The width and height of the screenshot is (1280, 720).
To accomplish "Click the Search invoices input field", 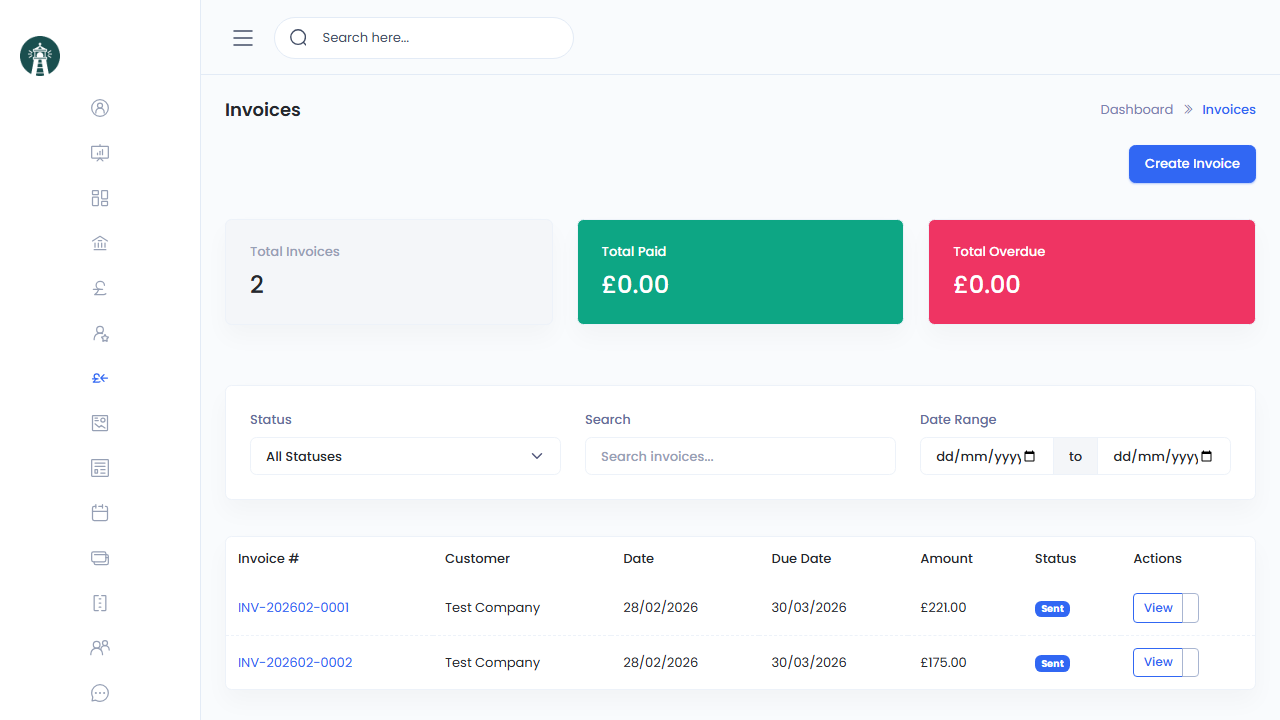I will pyautogui.click(x=740, y=456).
